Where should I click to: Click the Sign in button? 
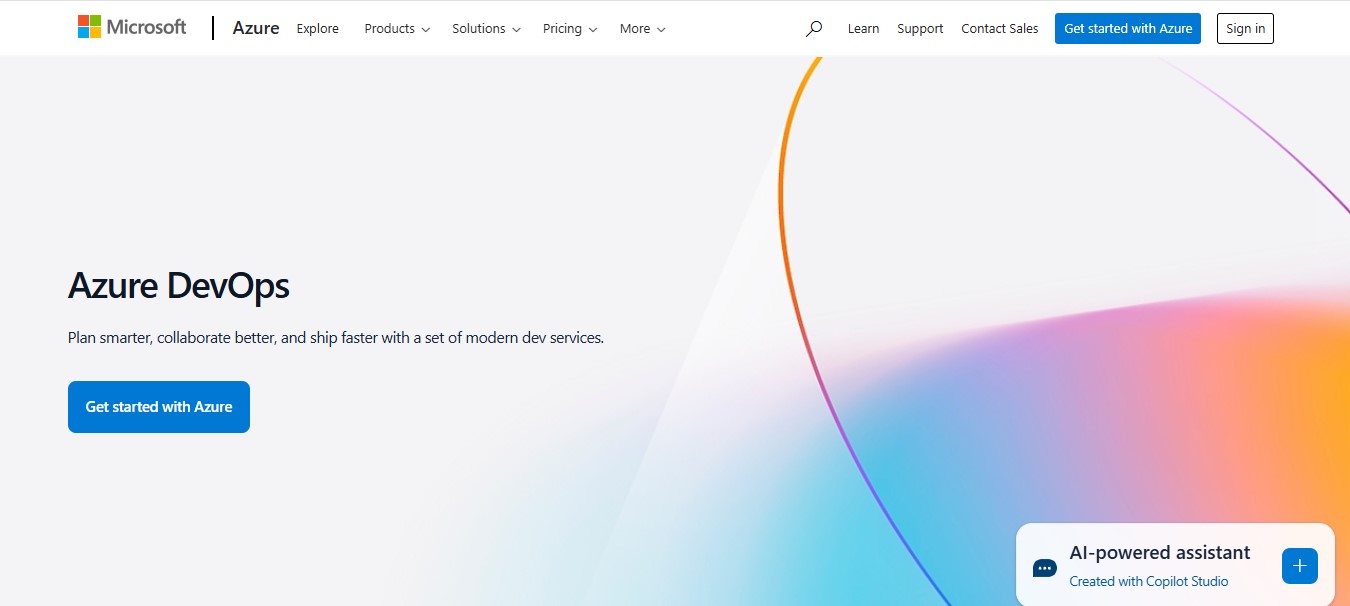[1244, 28]
